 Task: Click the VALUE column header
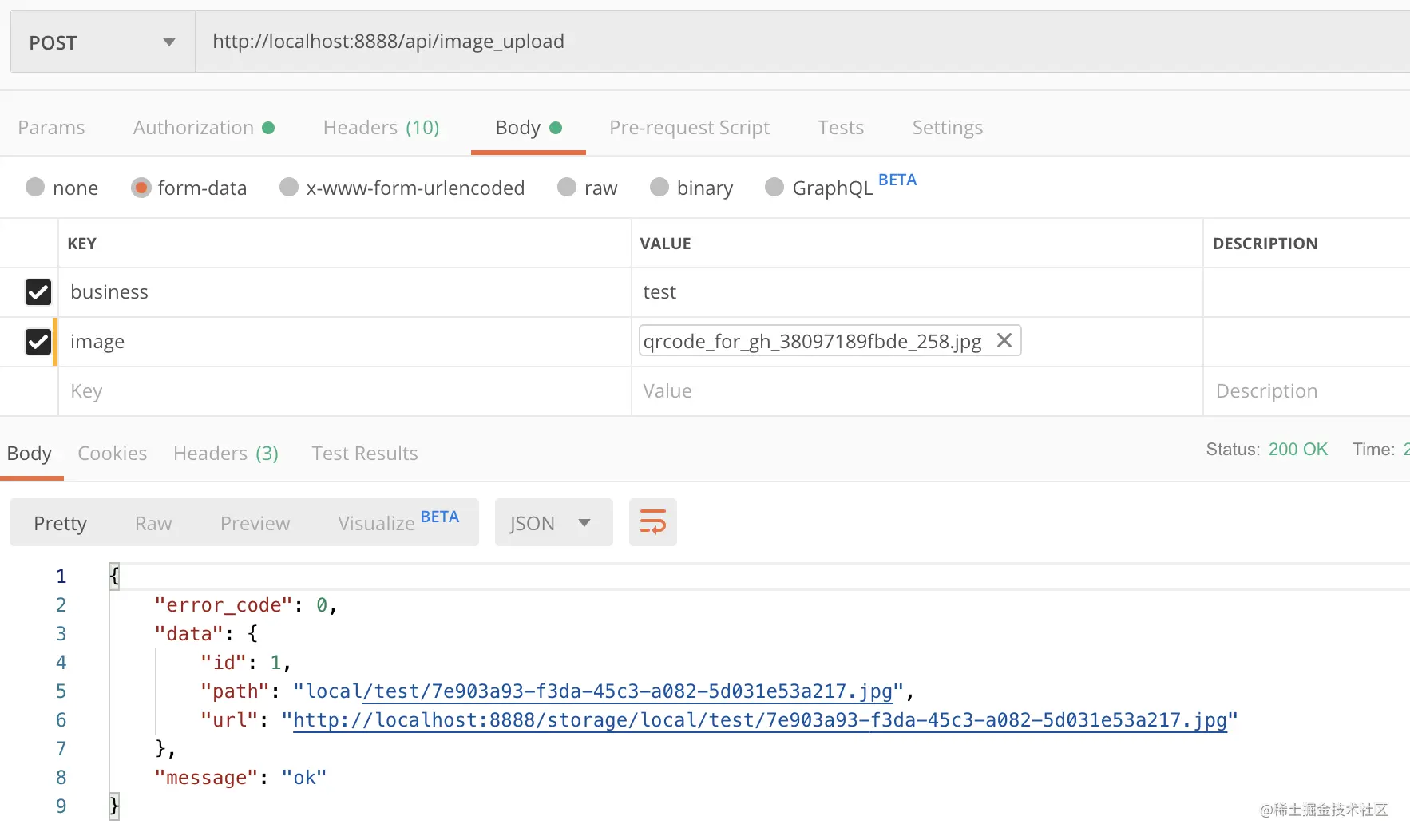665,244
